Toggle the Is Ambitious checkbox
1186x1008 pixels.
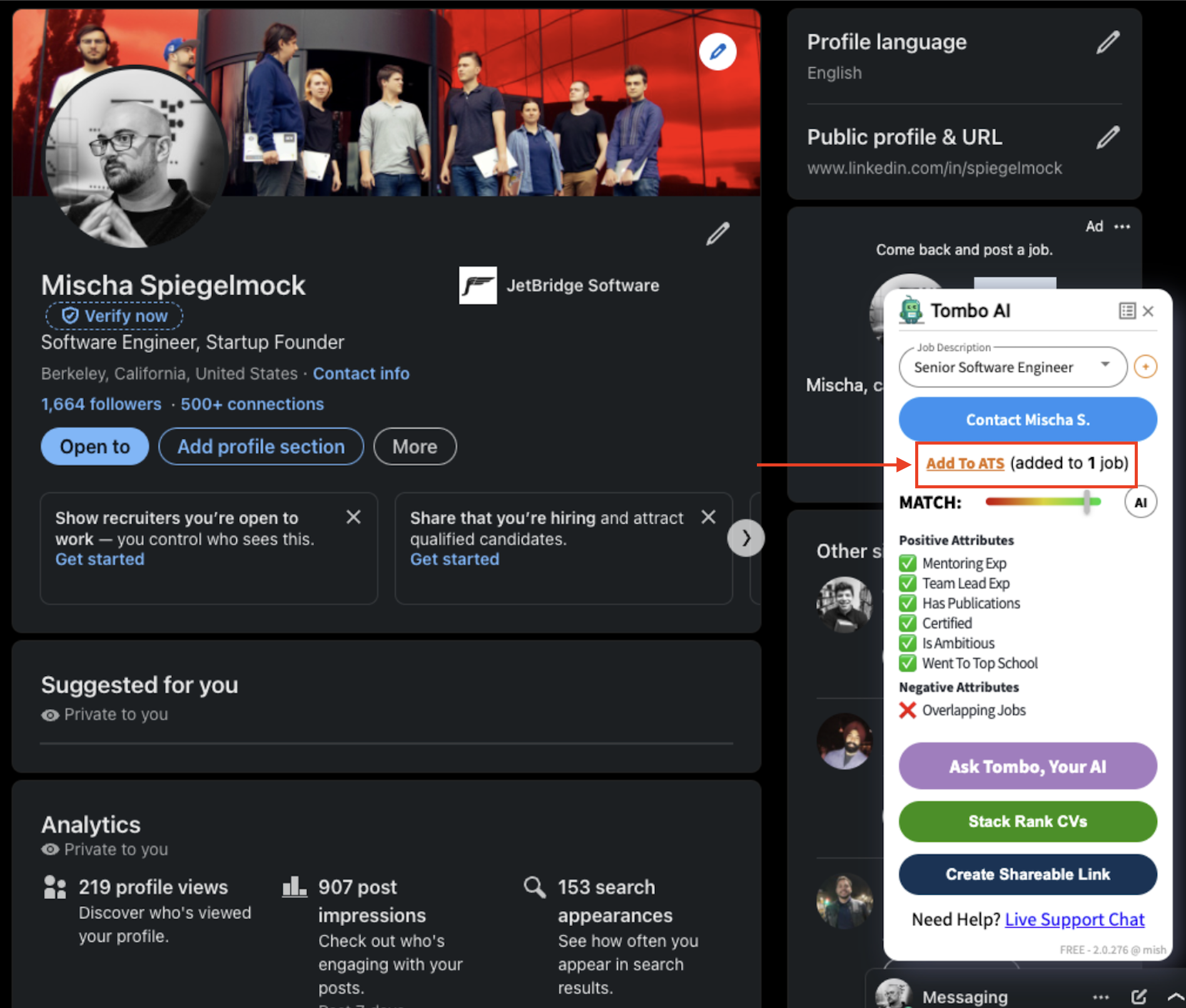[908, 643]
